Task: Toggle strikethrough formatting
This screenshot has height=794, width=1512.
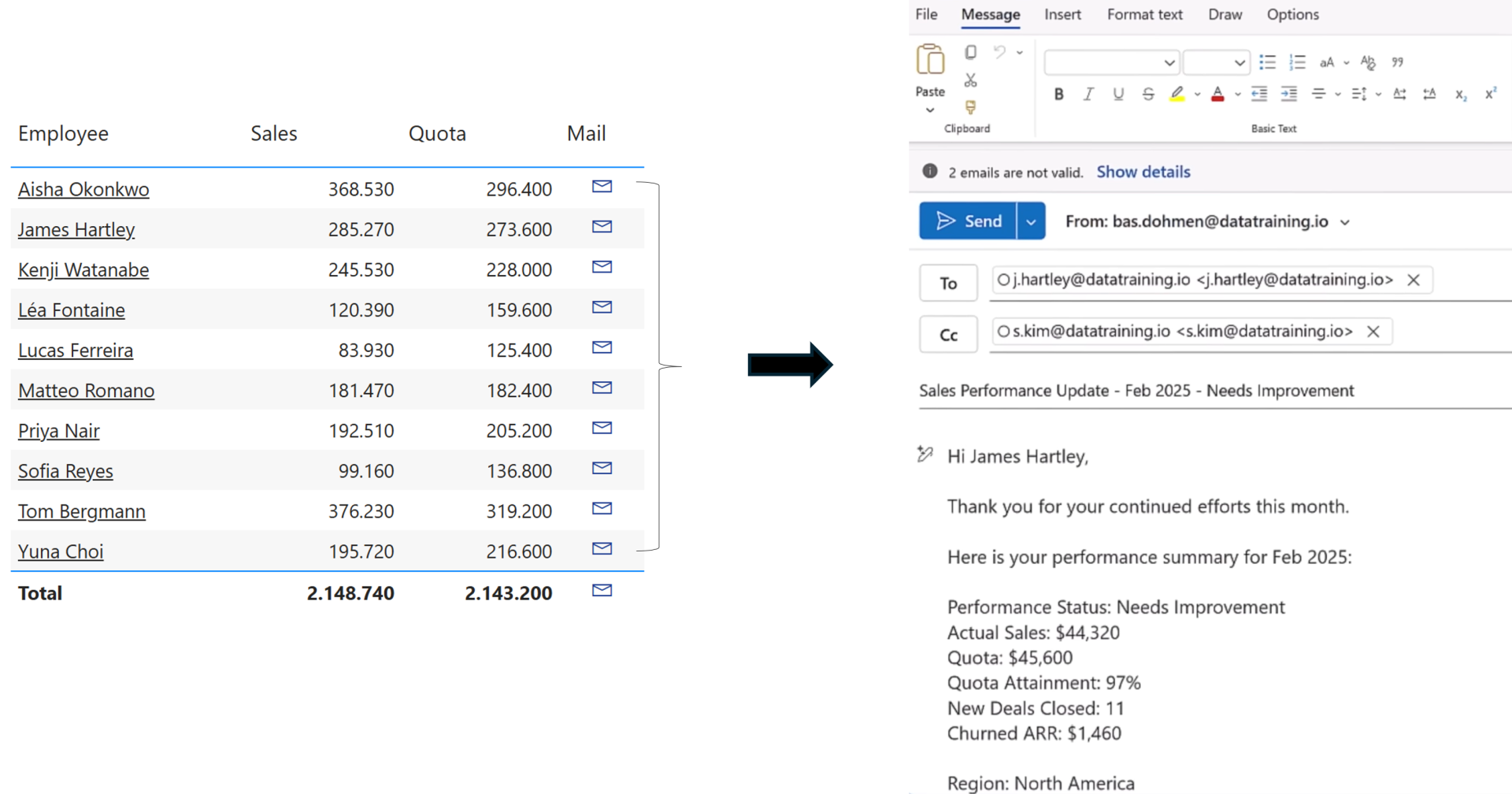Action: 1148,95
